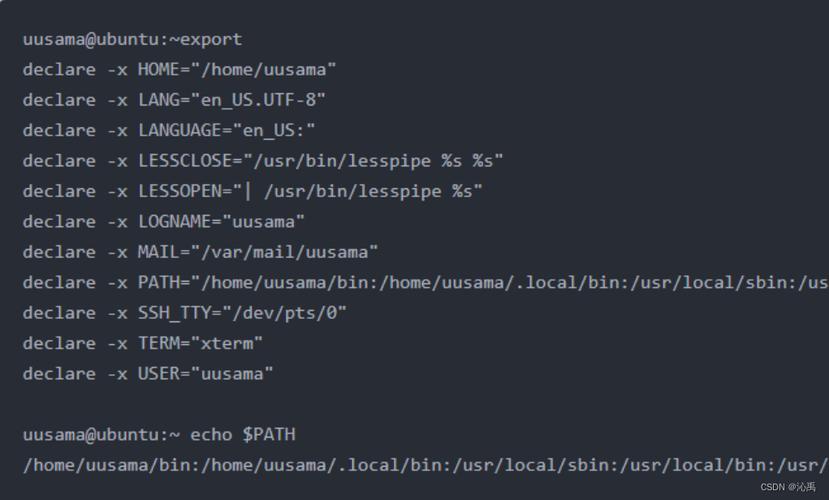Click the LESSCLOSE lesspipe line
The image size is (829, 500).
click(263, 161)
